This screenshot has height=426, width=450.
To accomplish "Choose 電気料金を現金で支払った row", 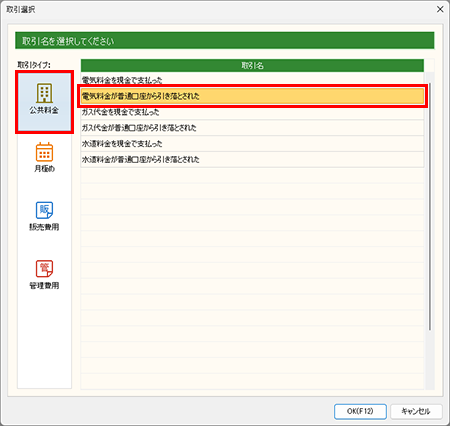I will click(252, 80).
